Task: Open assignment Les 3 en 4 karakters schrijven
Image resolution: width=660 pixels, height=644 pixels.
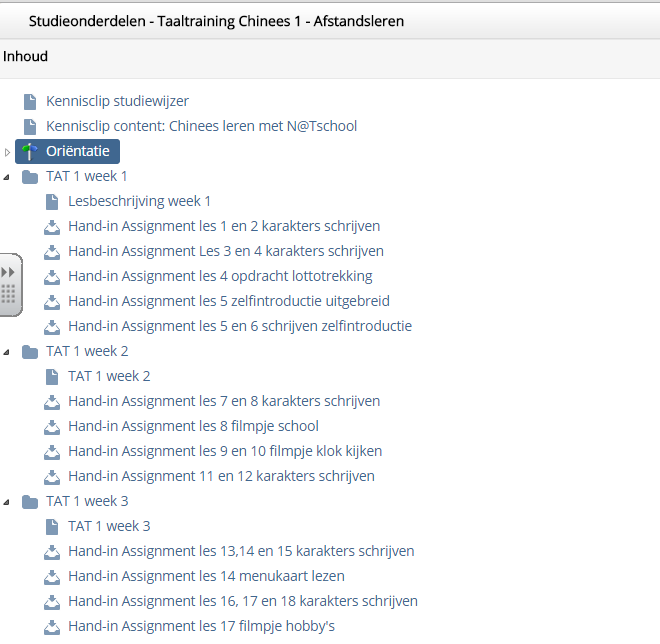Action: click(226, 251)
